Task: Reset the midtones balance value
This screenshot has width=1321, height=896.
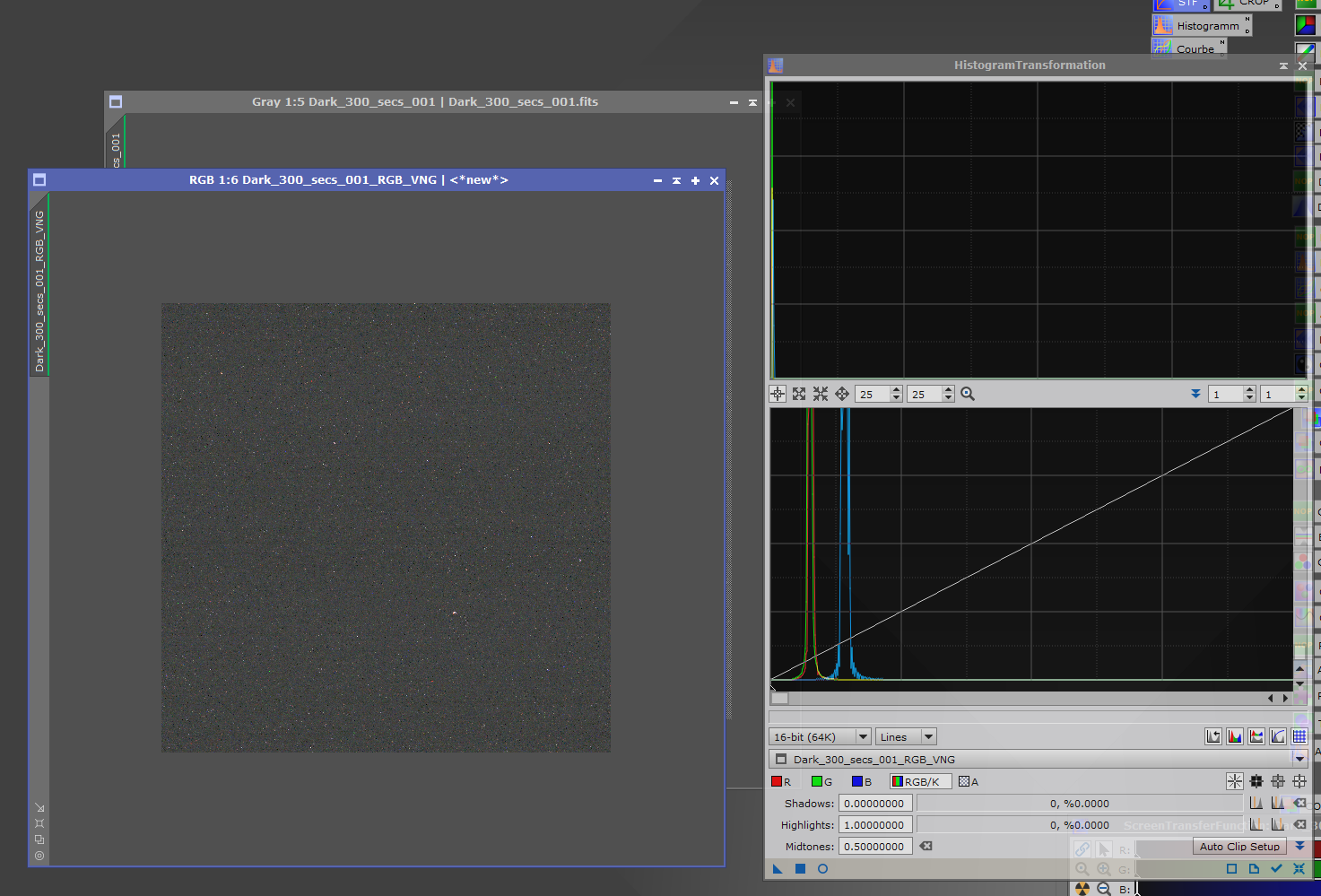Action: pos(926,846)
